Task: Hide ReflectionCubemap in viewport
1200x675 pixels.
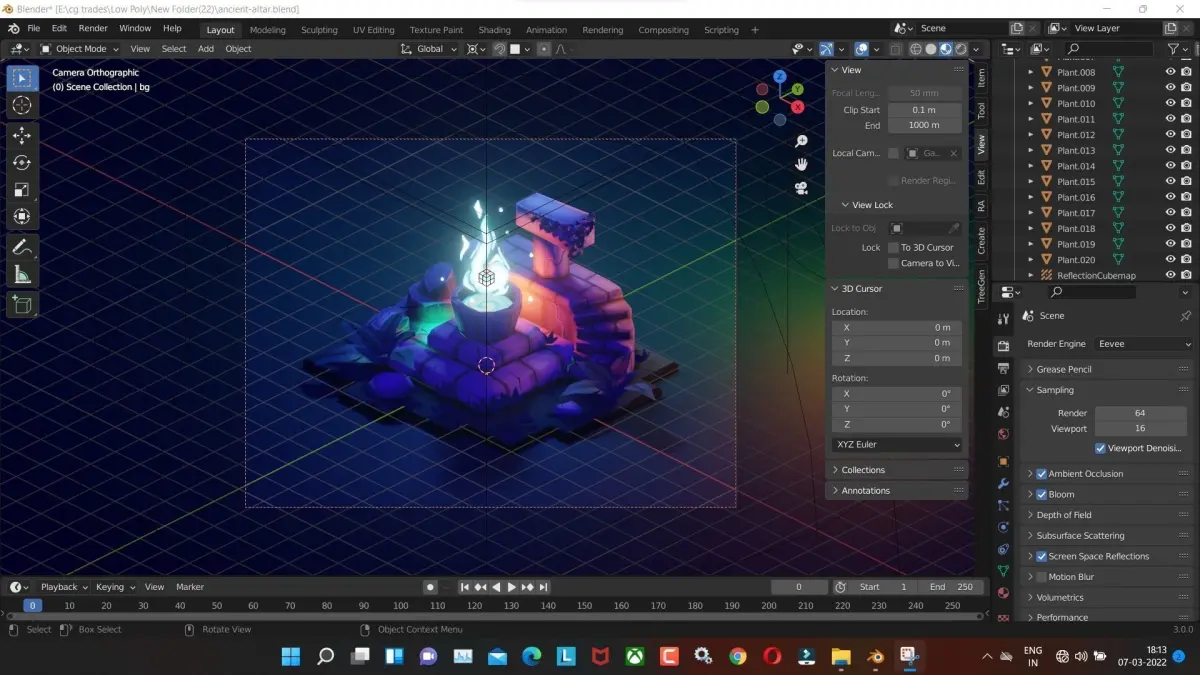Action: click(1170, 275)
